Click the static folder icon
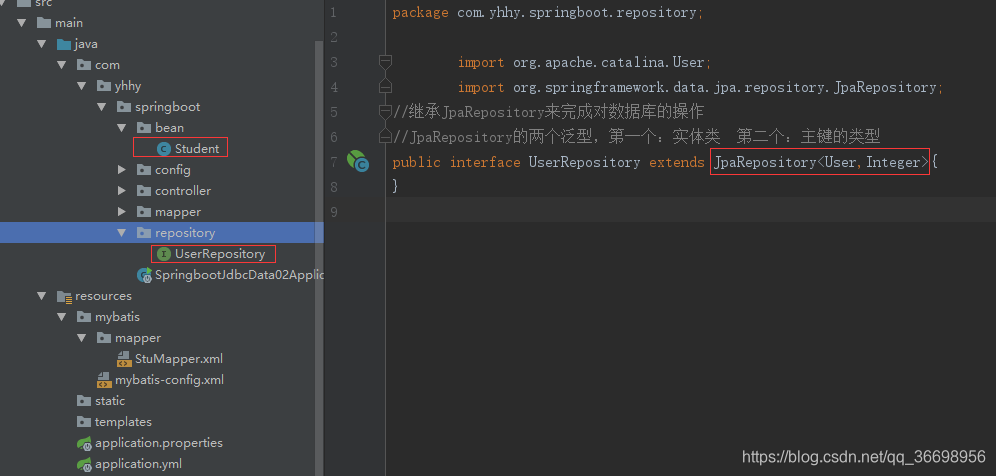The width and height of the screenshot is (996, 476). [x=84, y=401]
